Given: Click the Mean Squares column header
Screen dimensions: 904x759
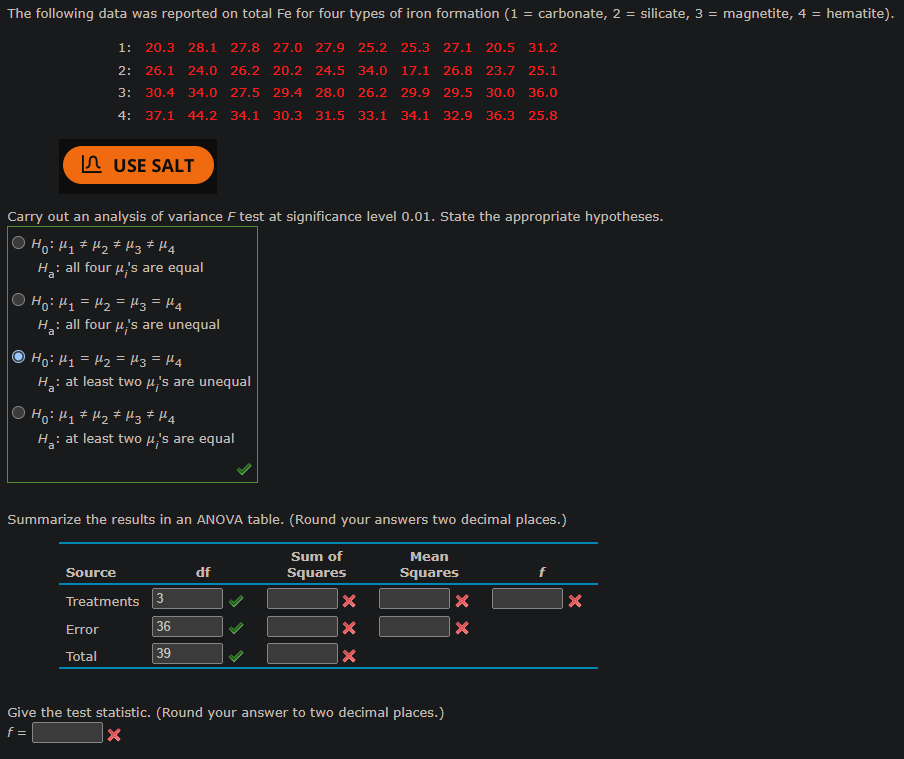Looking at the screenshot, I should pos(429,565).
